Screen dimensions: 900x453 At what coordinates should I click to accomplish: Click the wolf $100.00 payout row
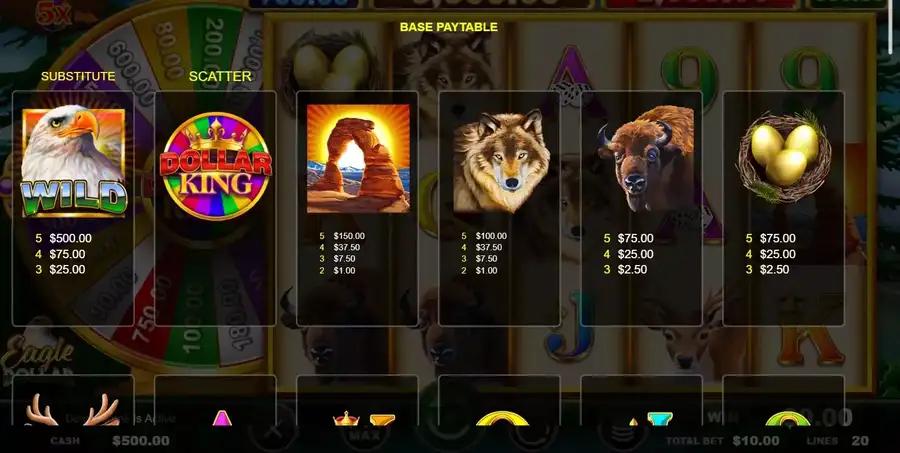click(x=484, y=236)
